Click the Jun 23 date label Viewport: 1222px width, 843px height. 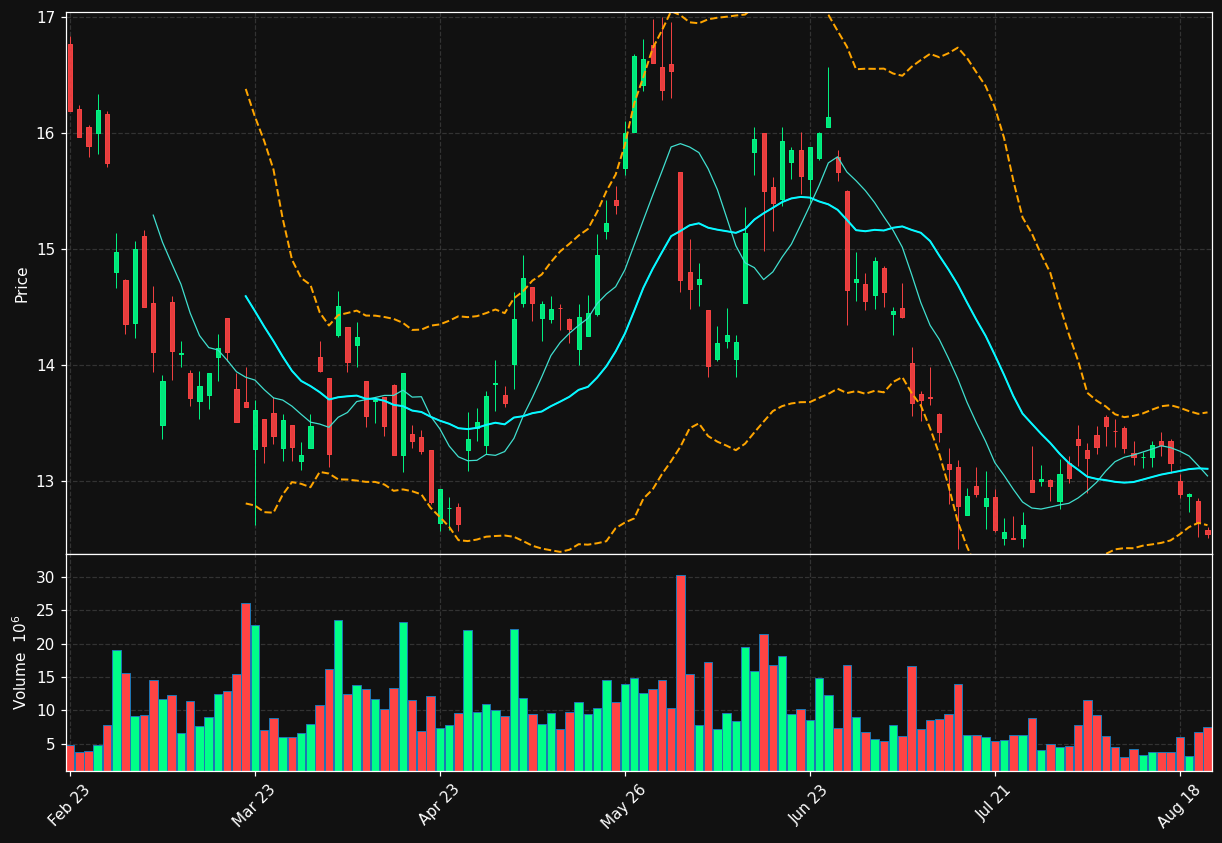(x=809, y=806)
